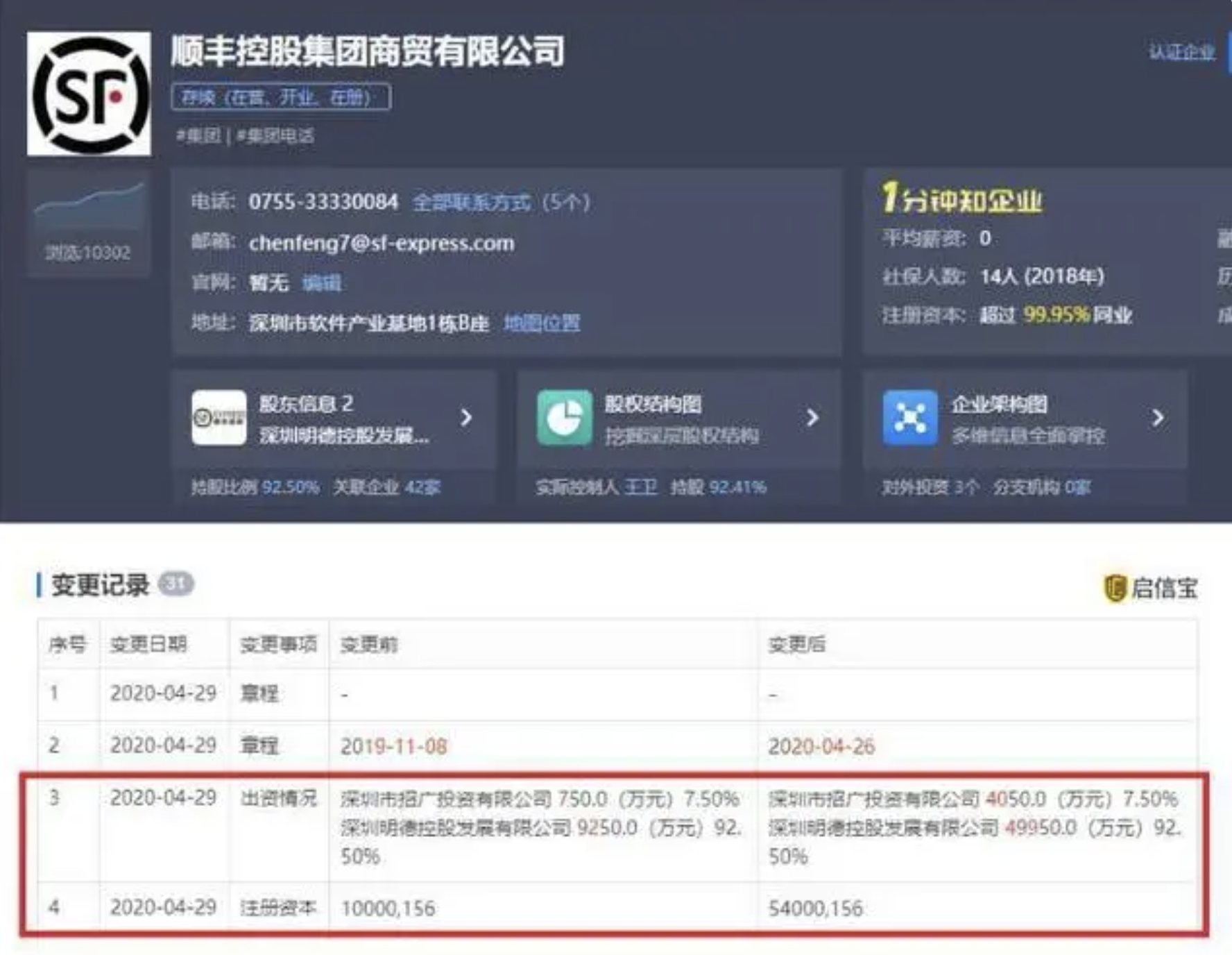Click the SF company logo
Image resolution: width=1232 pixels, height=955 pixels.
click(x=89, y=94)
